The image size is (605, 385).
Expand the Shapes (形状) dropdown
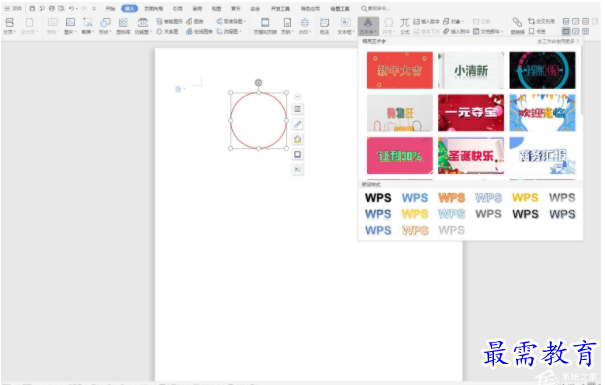pyautogui.click(x=105, y=25)
